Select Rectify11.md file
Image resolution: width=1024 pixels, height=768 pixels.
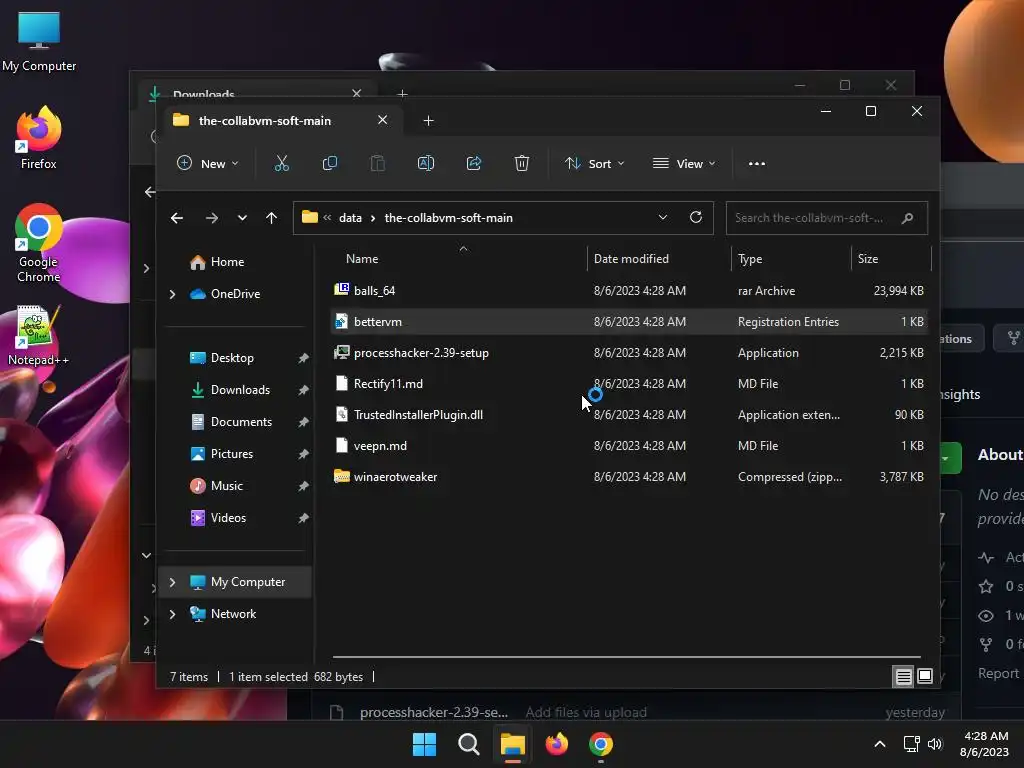click(x=630, y=383)
